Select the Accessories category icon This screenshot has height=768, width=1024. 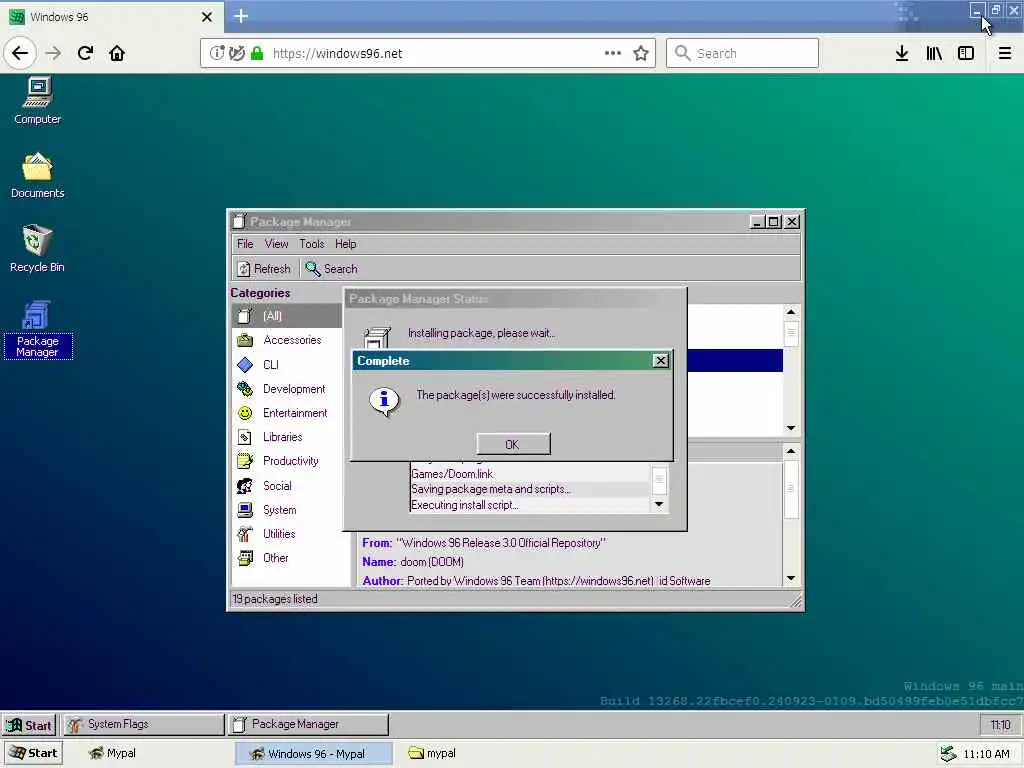point(245,340)
